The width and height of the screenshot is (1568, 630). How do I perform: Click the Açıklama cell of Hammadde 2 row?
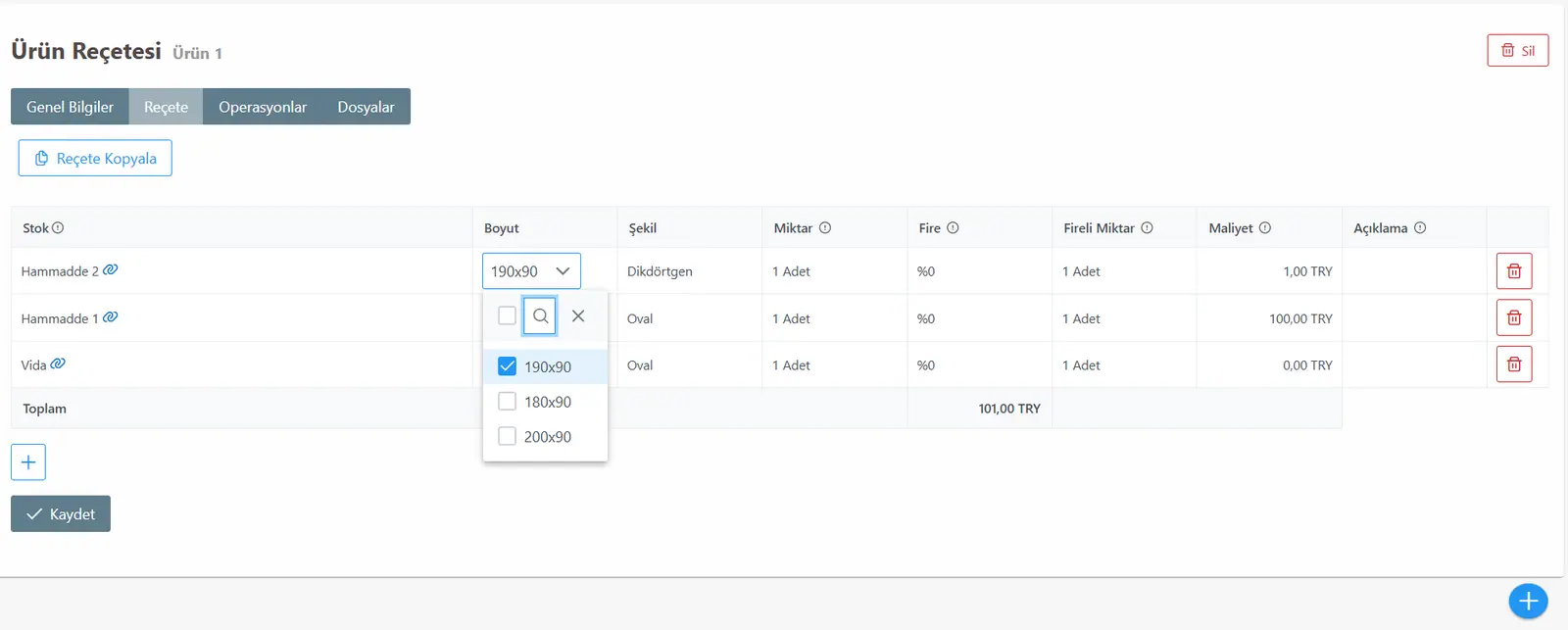click(x=1414, y=271)
